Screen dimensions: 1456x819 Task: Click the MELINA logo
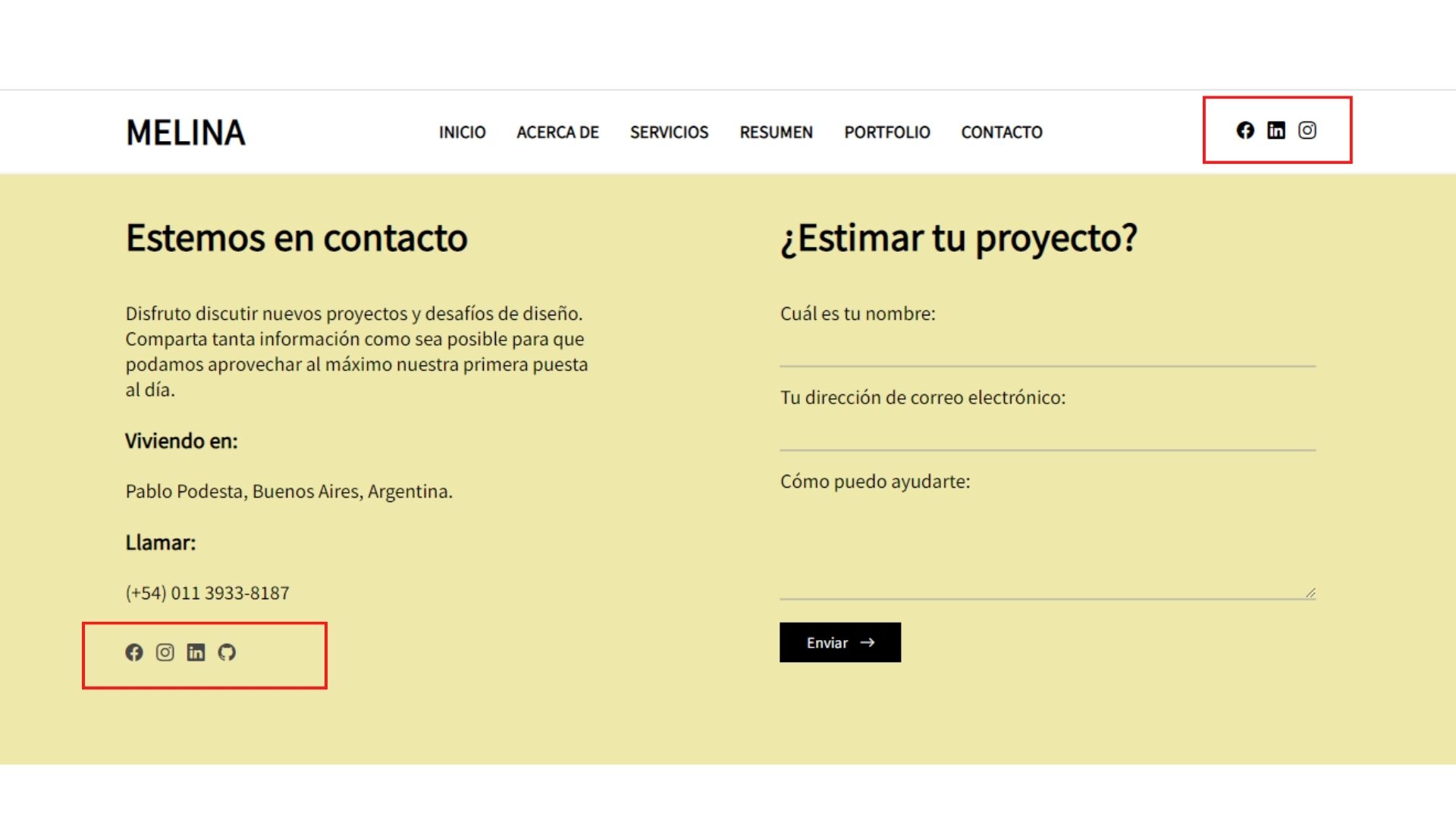(x=185, y=133)
